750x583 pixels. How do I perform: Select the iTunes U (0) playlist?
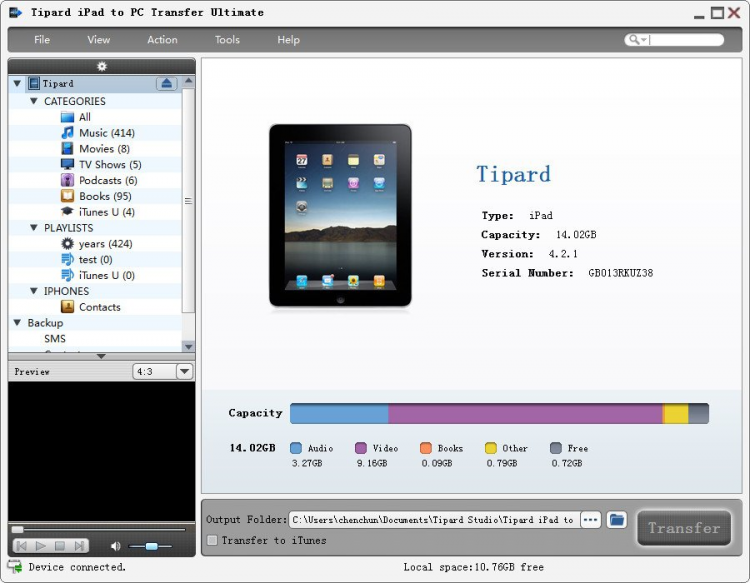(107, 275)
